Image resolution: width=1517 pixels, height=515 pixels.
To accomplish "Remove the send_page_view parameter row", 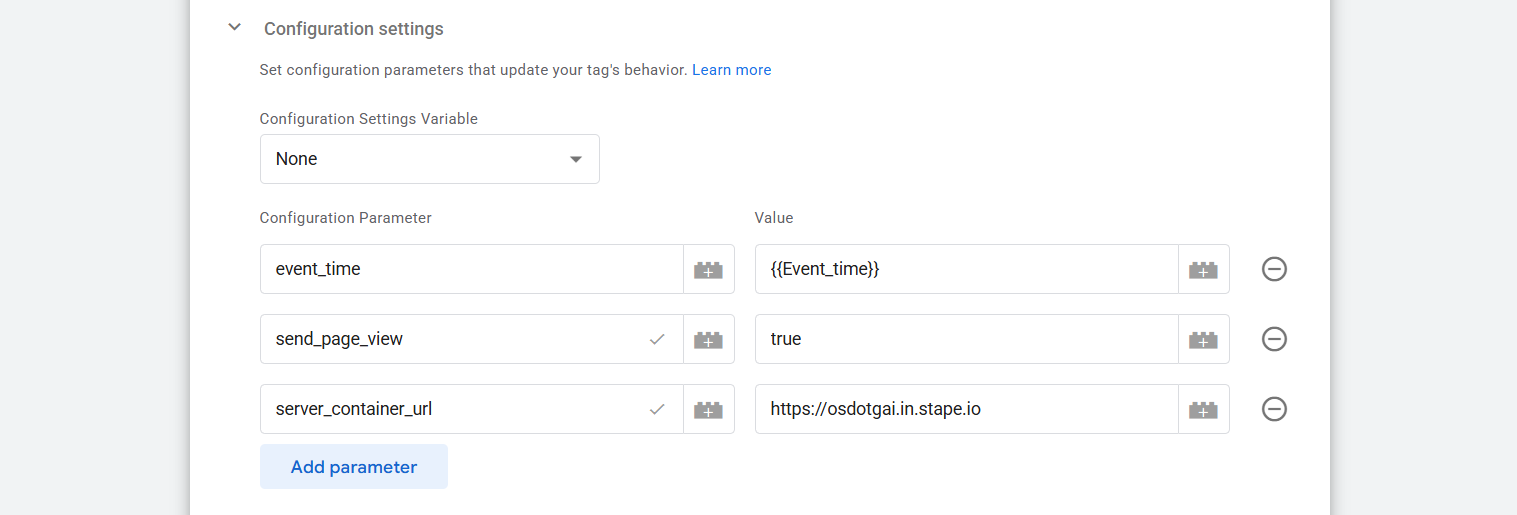I will (x=1274, y=339).
